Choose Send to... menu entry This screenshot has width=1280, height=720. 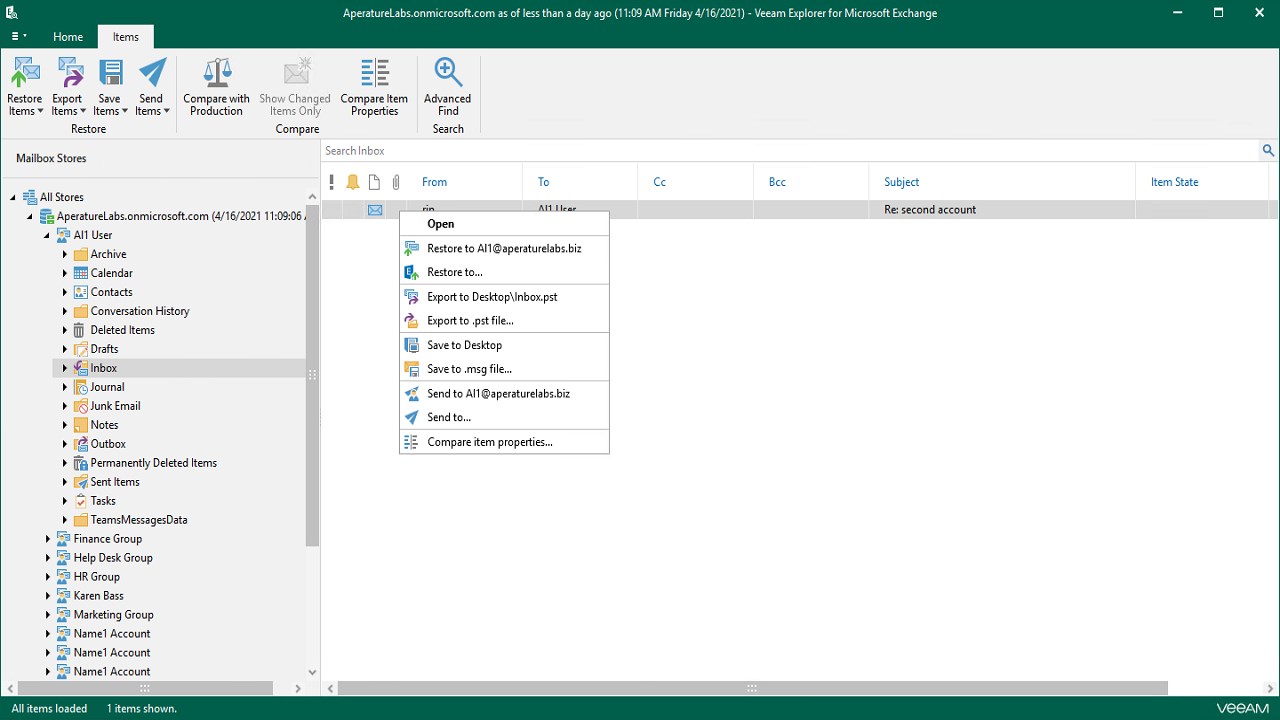tap(504, 418)
